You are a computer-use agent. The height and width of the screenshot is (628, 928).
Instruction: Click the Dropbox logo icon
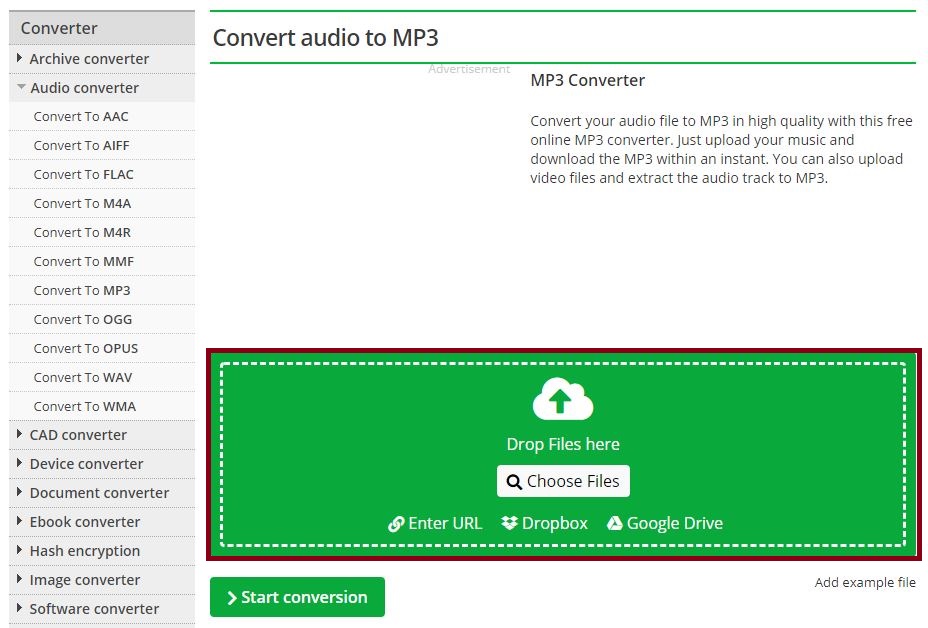(509, 523)
